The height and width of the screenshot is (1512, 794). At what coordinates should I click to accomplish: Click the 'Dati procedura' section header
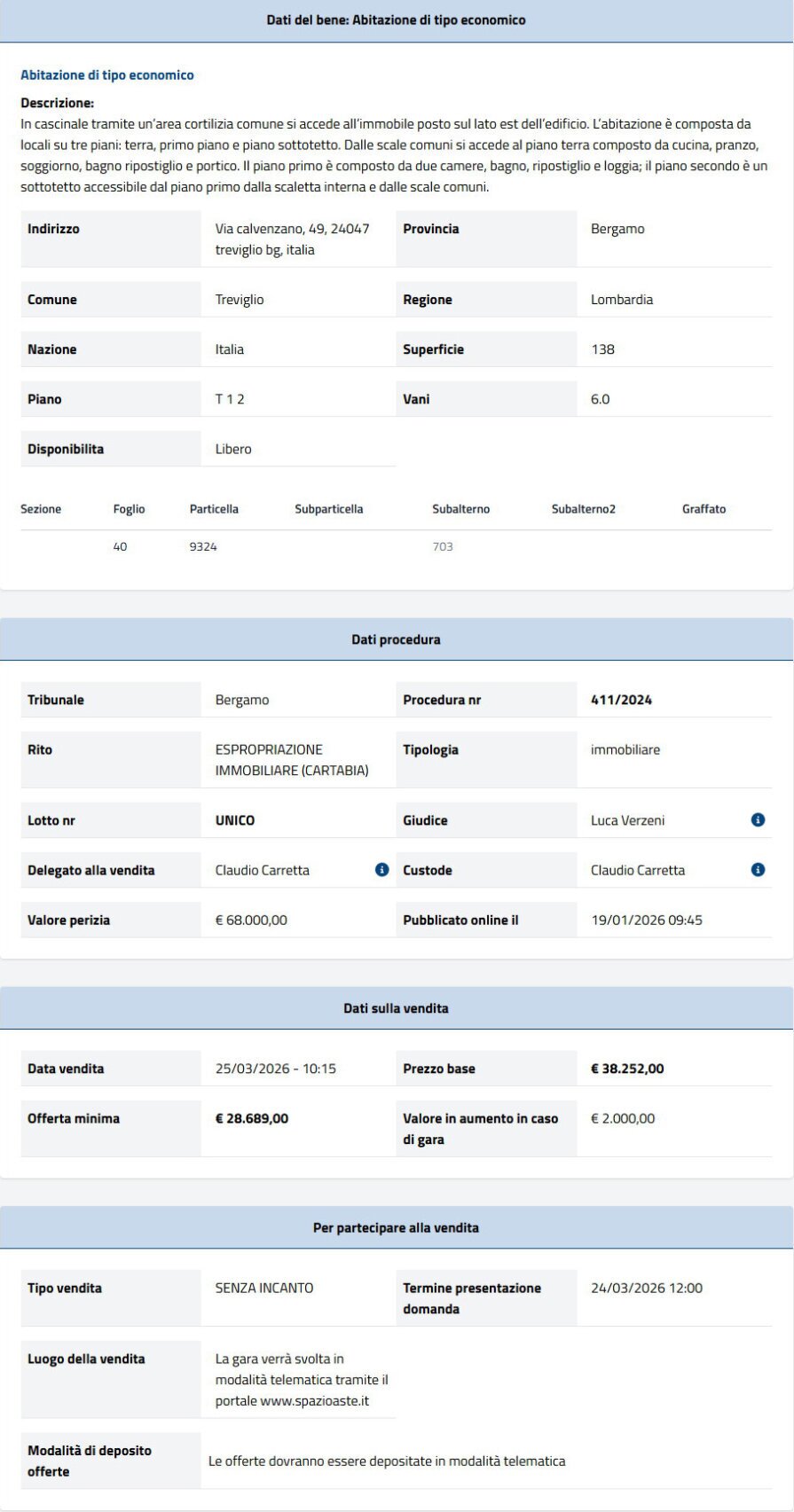pyautogui.click(x=396, y=639)
